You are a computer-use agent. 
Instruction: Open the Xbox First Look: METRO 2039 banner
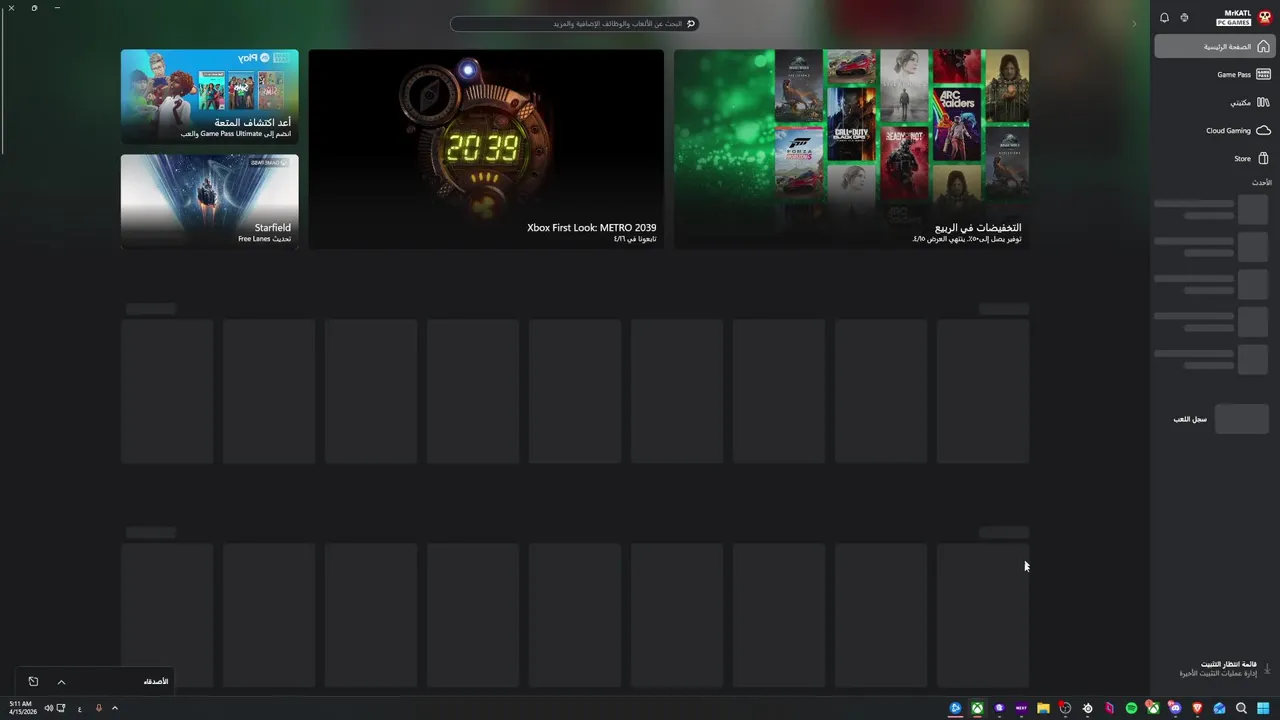[486, 149]
